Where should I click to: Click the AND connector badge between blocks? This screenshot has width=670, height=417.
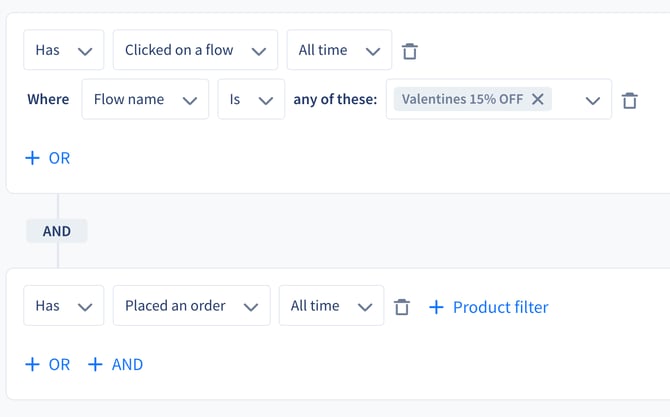pyautogui.click(x=57, y=231)
